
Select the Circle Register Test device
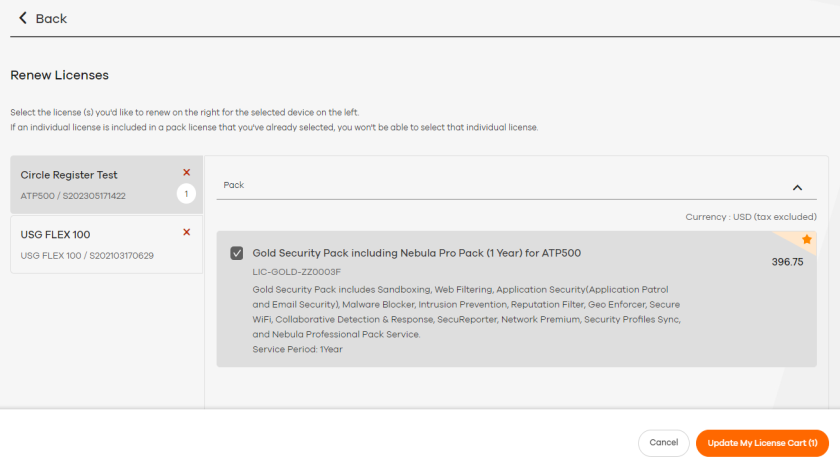tap(106, 185)
